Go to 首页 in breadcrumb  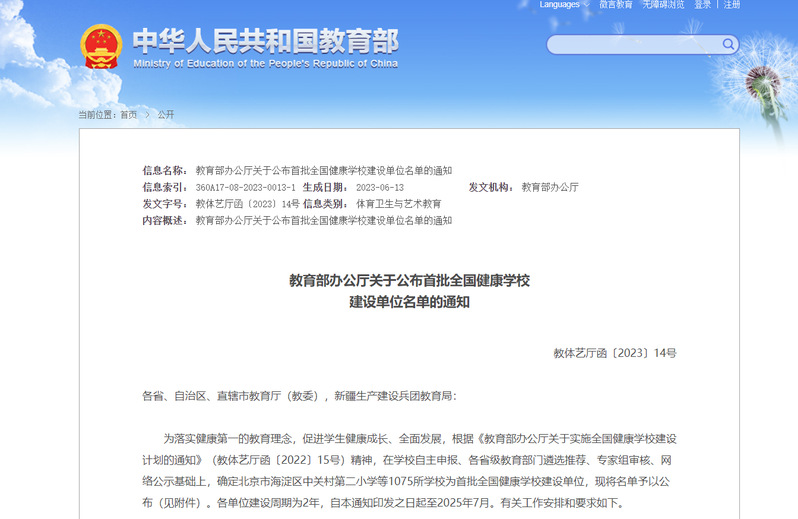(128, 115)
